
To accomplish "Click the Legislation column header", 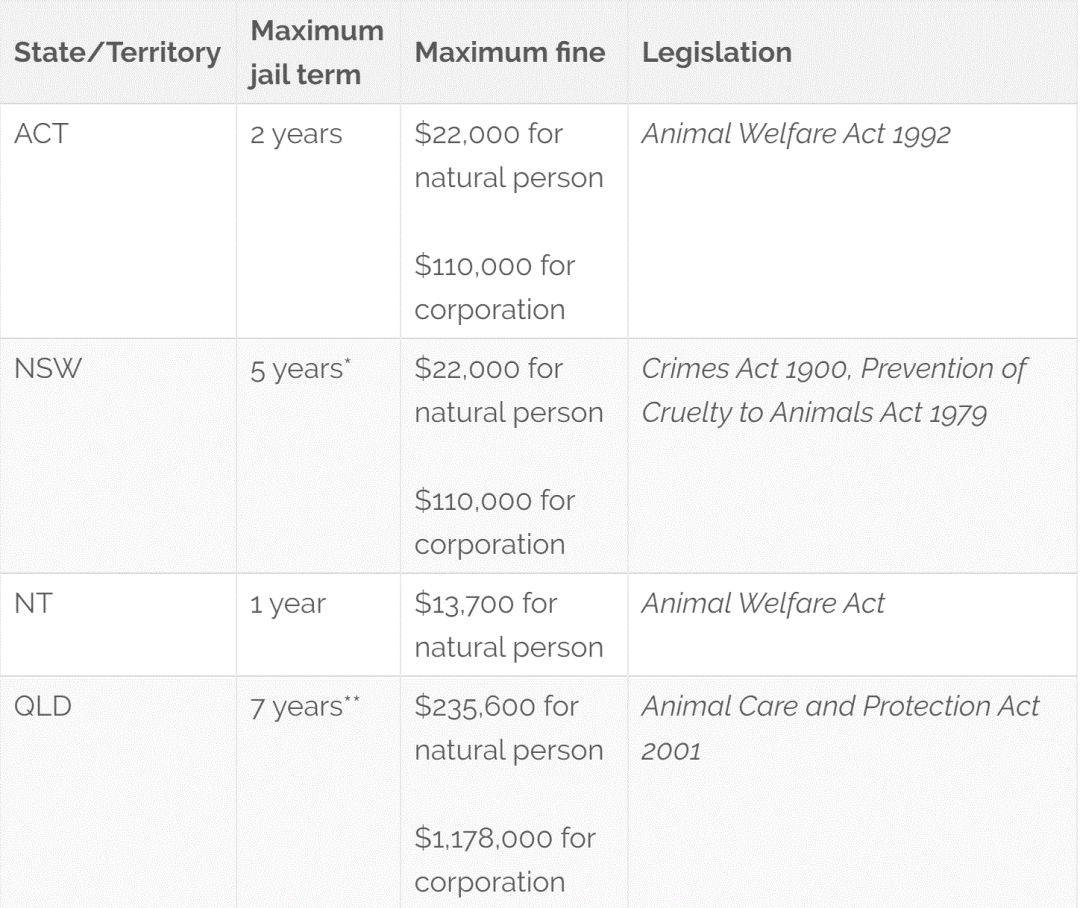I will pos(716,52).
